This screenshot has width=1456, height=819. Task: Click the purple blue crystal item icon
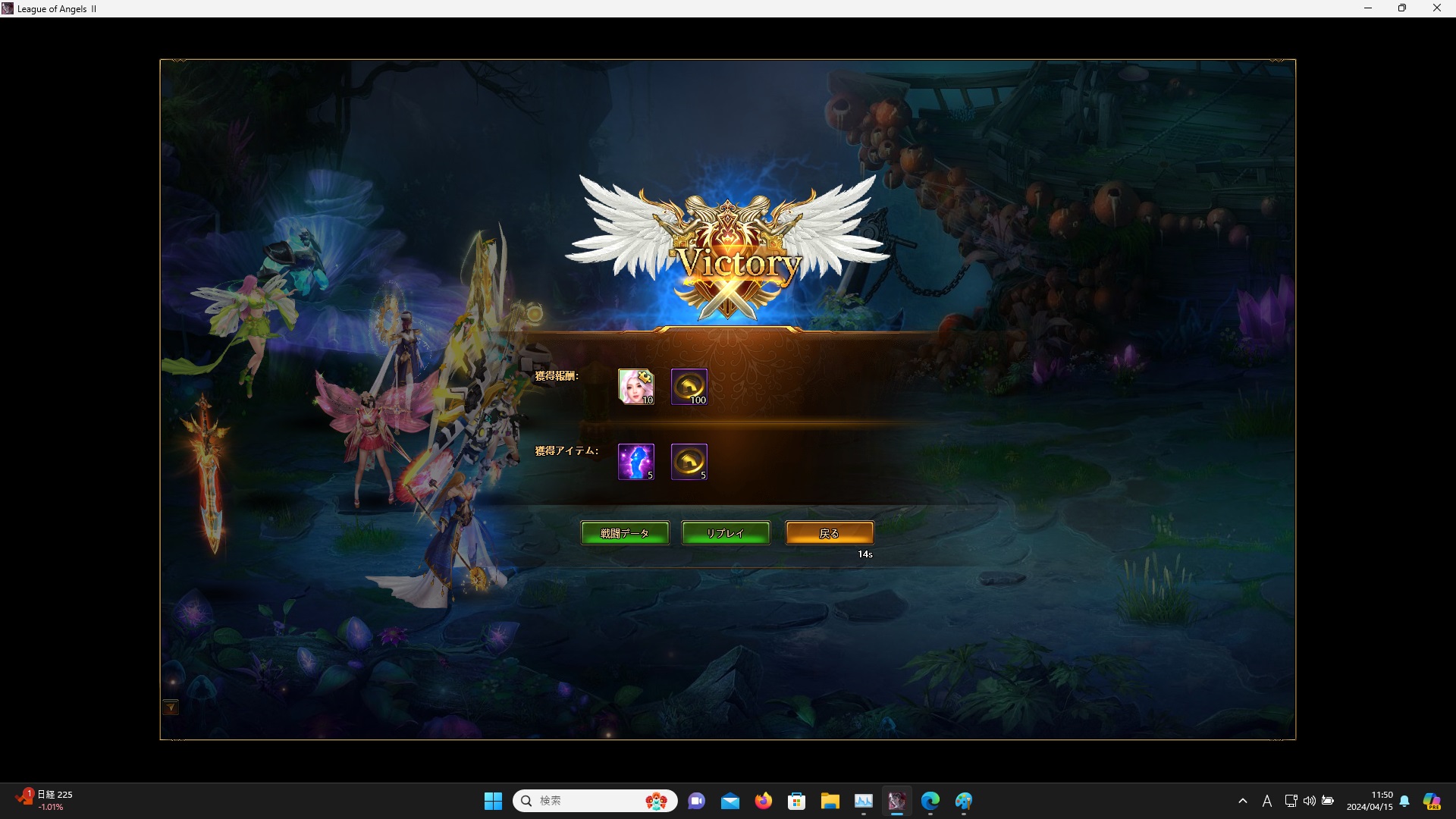click(635, 462)
